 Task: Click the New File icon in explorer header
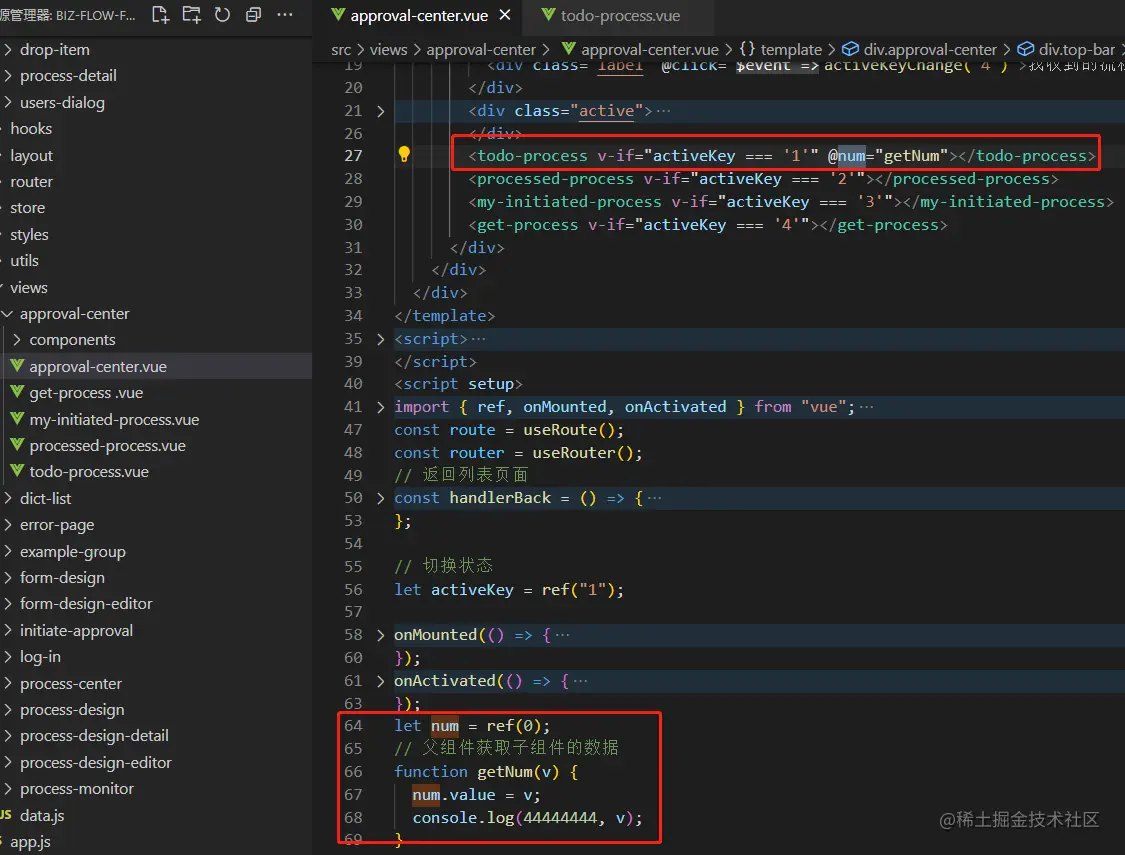click(x=161, y=14)
